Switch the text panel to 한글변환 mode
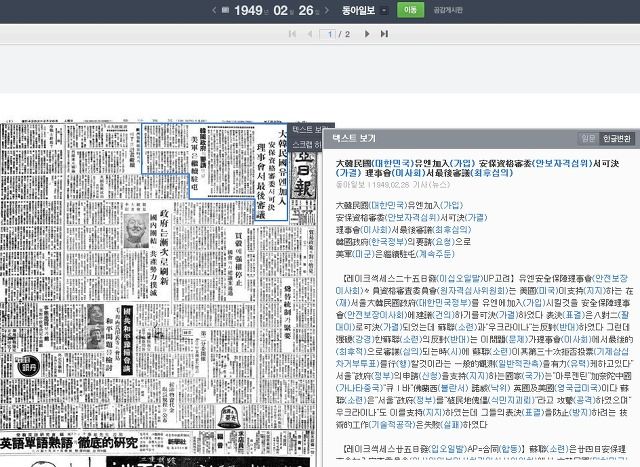 (617, 138)
